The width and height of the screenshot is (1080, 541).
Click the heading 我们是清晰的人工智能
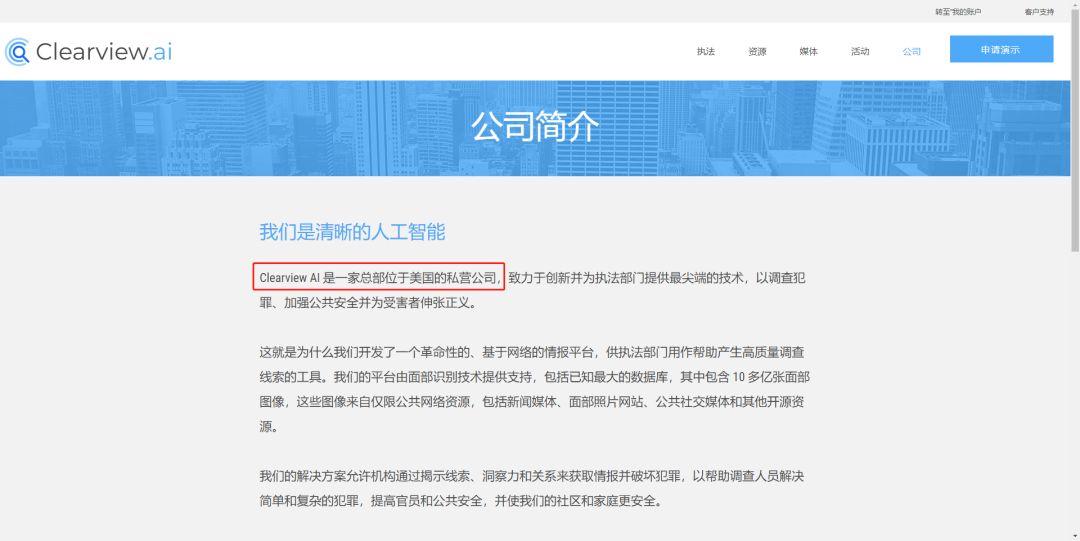click(352, 232)
